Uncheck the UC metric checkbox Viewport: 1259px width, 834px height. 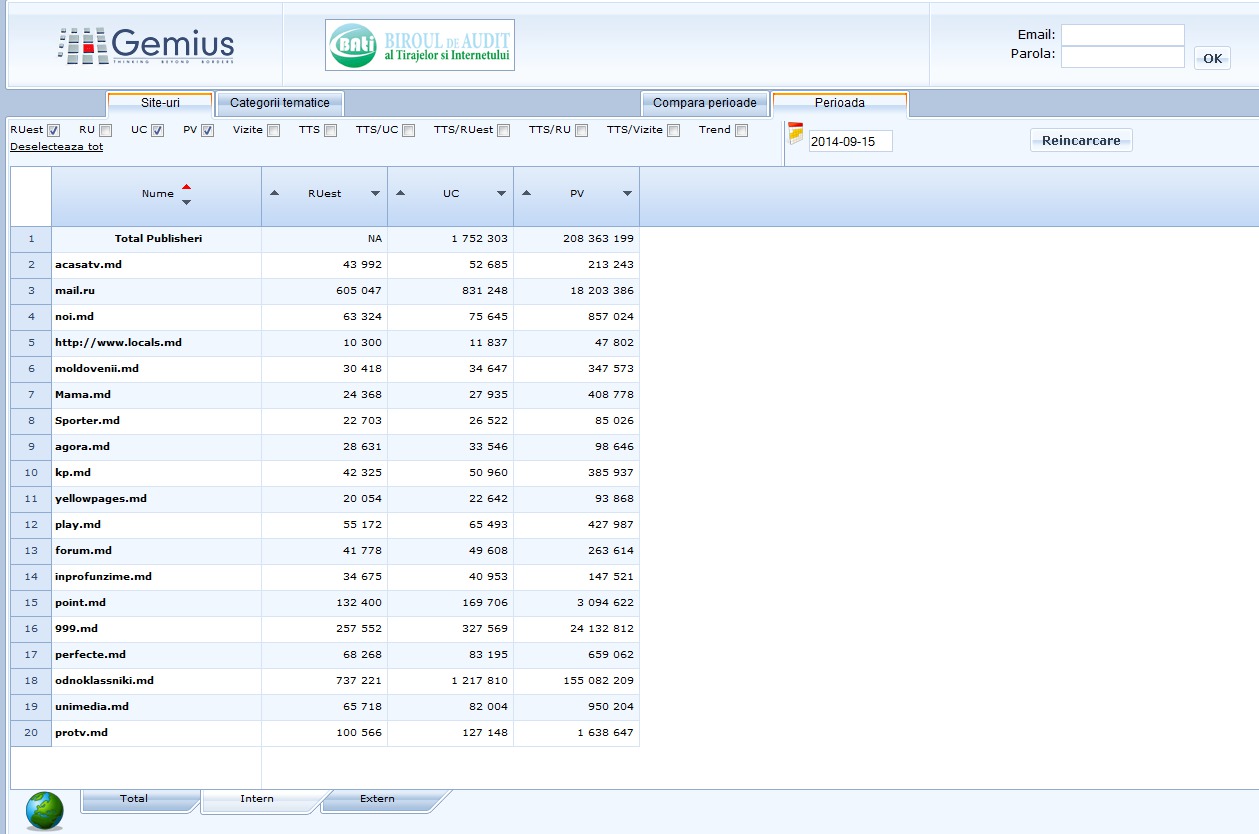point(158,130)
